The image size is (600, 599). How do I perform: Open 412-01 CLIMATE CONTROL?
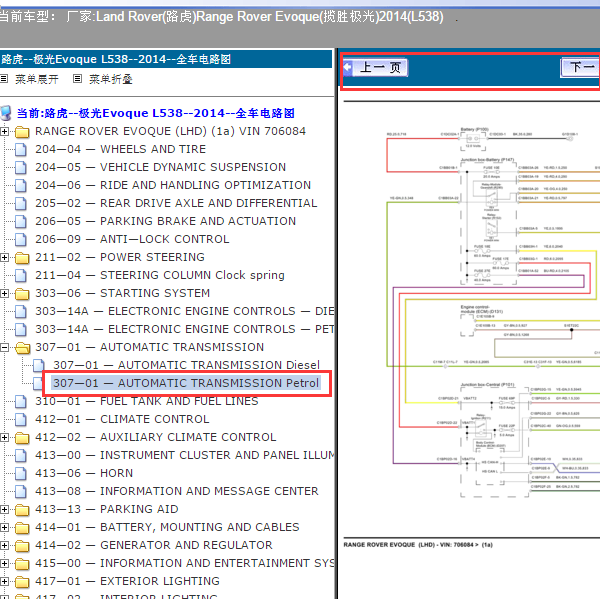(122, 419)
